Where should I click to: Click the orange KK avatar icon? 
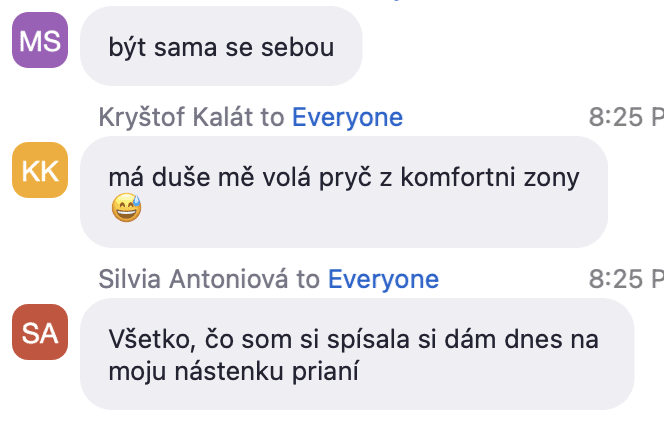[x=40, y=170]
